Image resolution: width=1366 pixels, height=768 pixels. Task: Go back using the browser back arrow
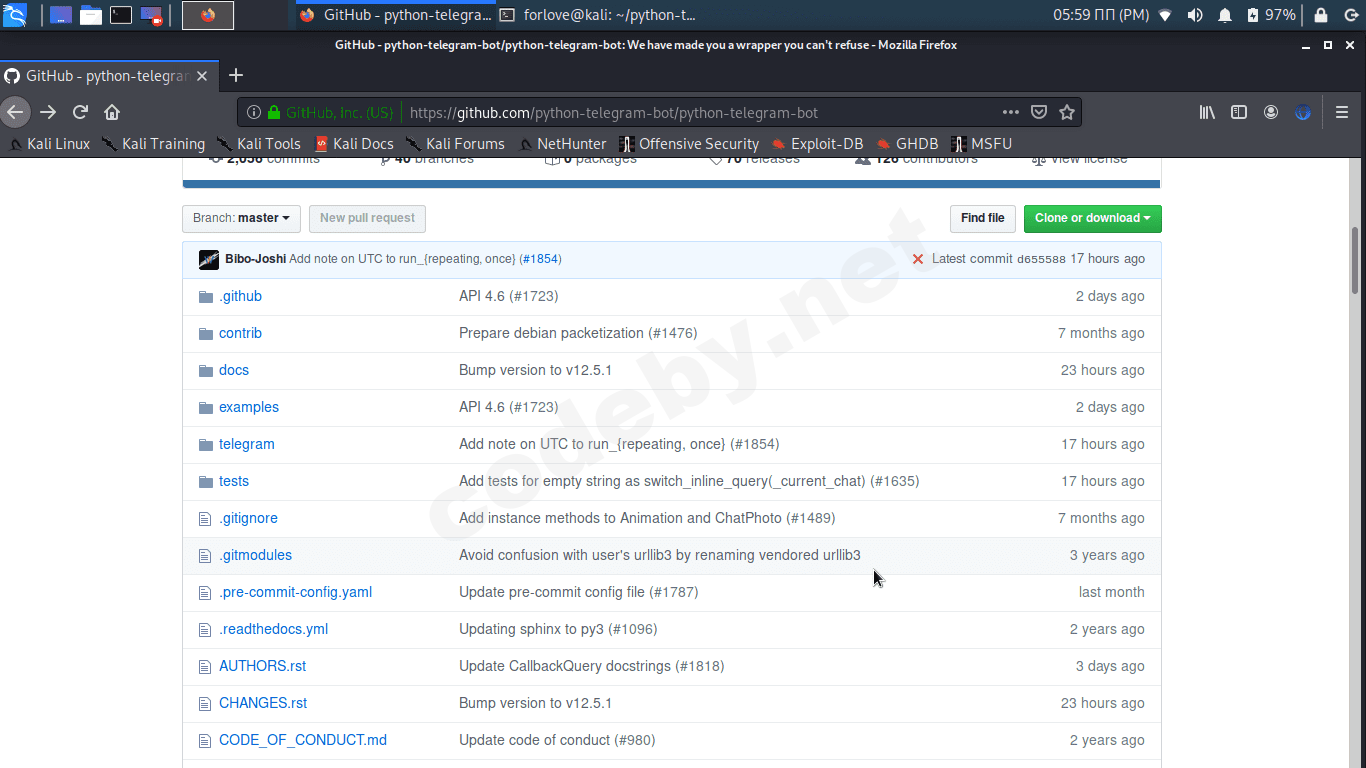pyautogui.click(x=15, y=112)
